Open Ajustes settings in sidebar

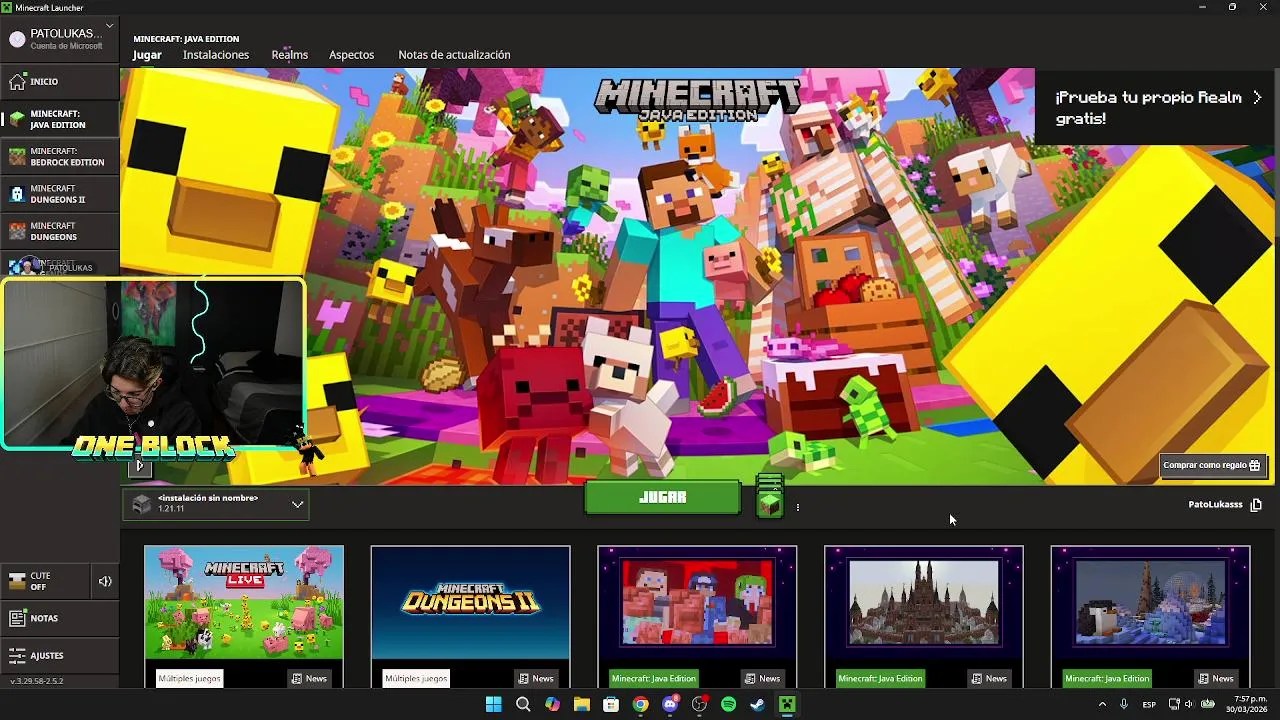[x=60, y=655]
